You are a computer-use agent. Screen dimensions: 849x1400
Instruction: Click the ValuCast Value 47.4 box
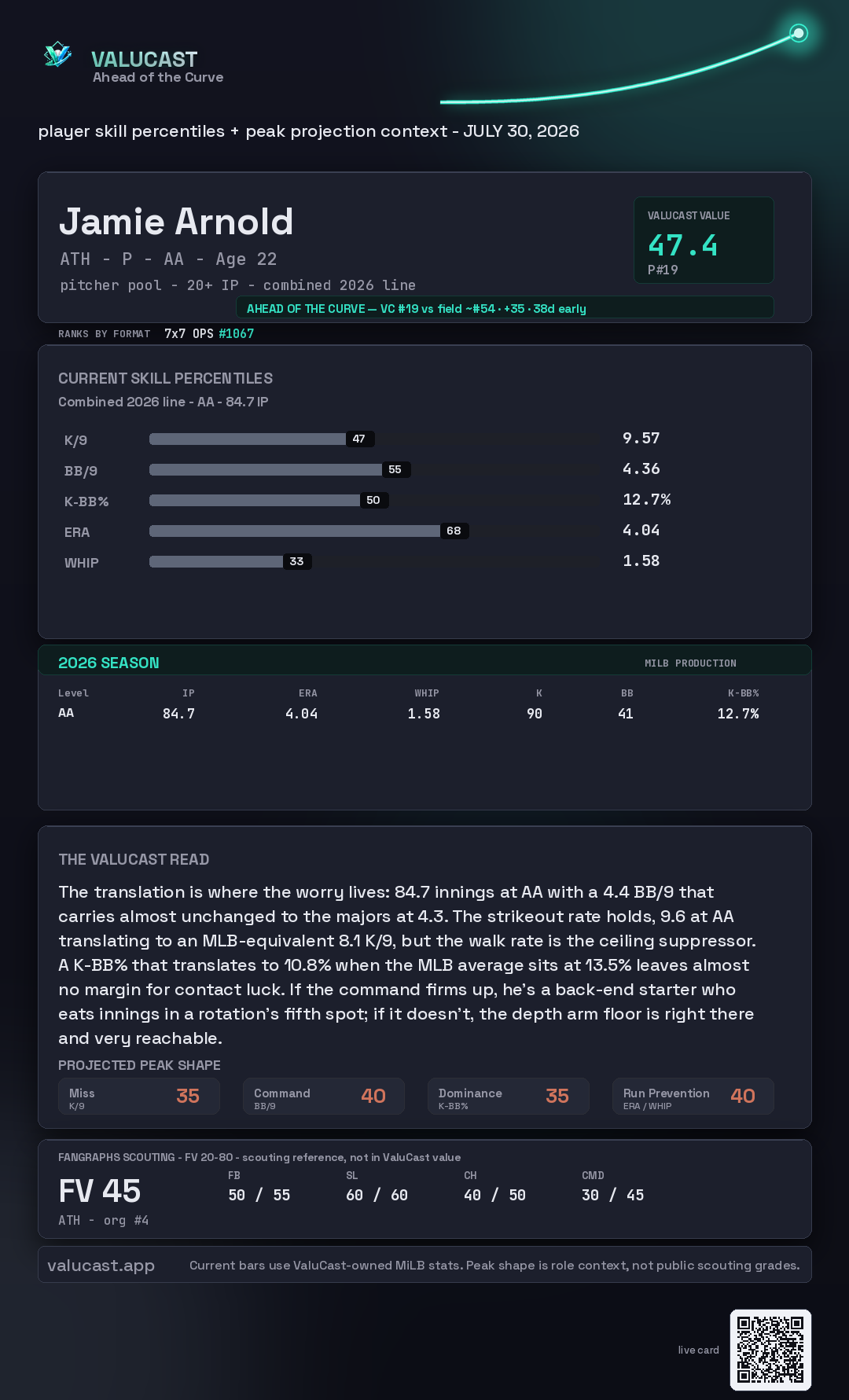[x=704, y=240]
